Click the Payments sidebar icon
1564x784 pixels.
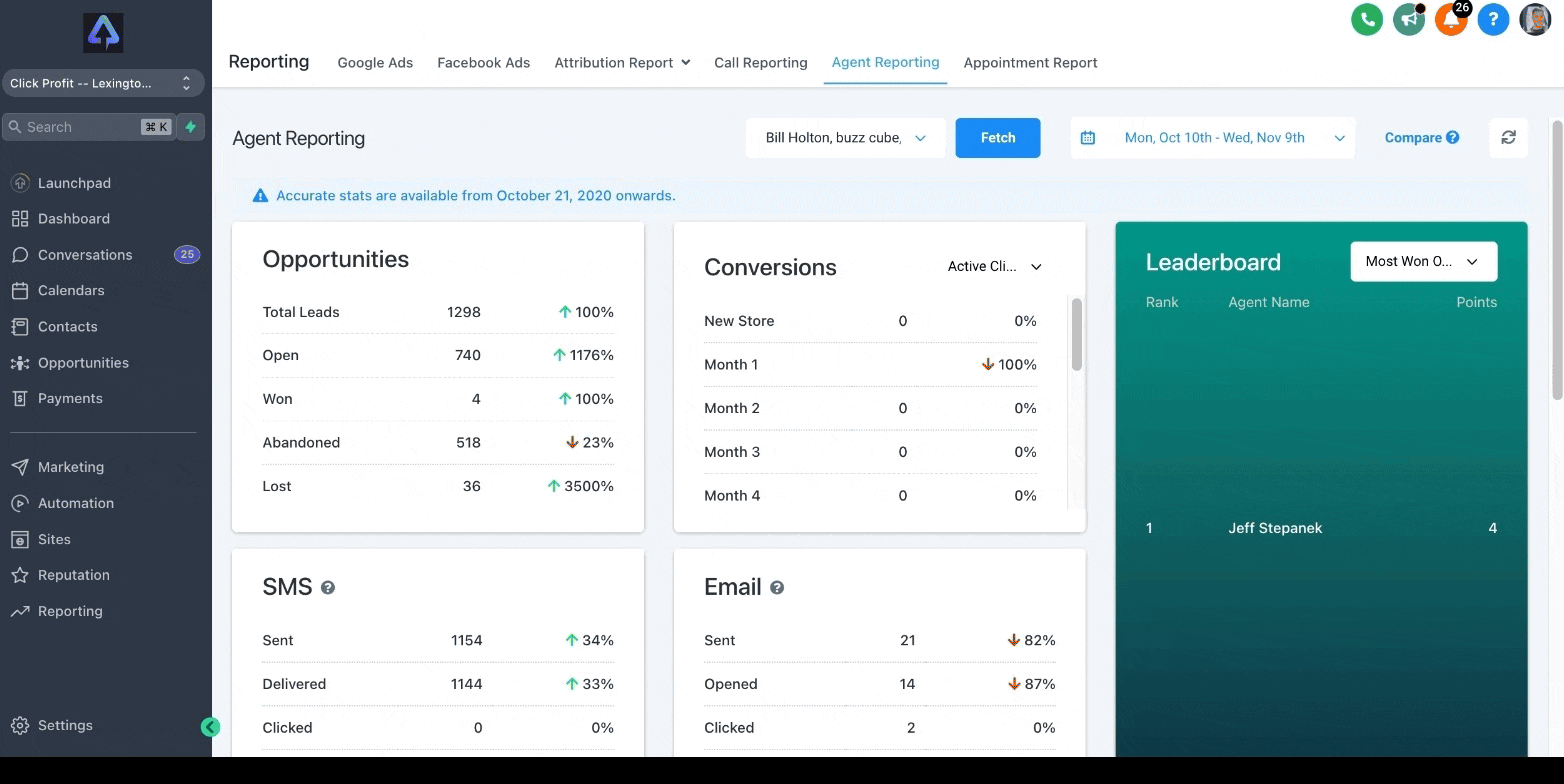pos(20,398)
